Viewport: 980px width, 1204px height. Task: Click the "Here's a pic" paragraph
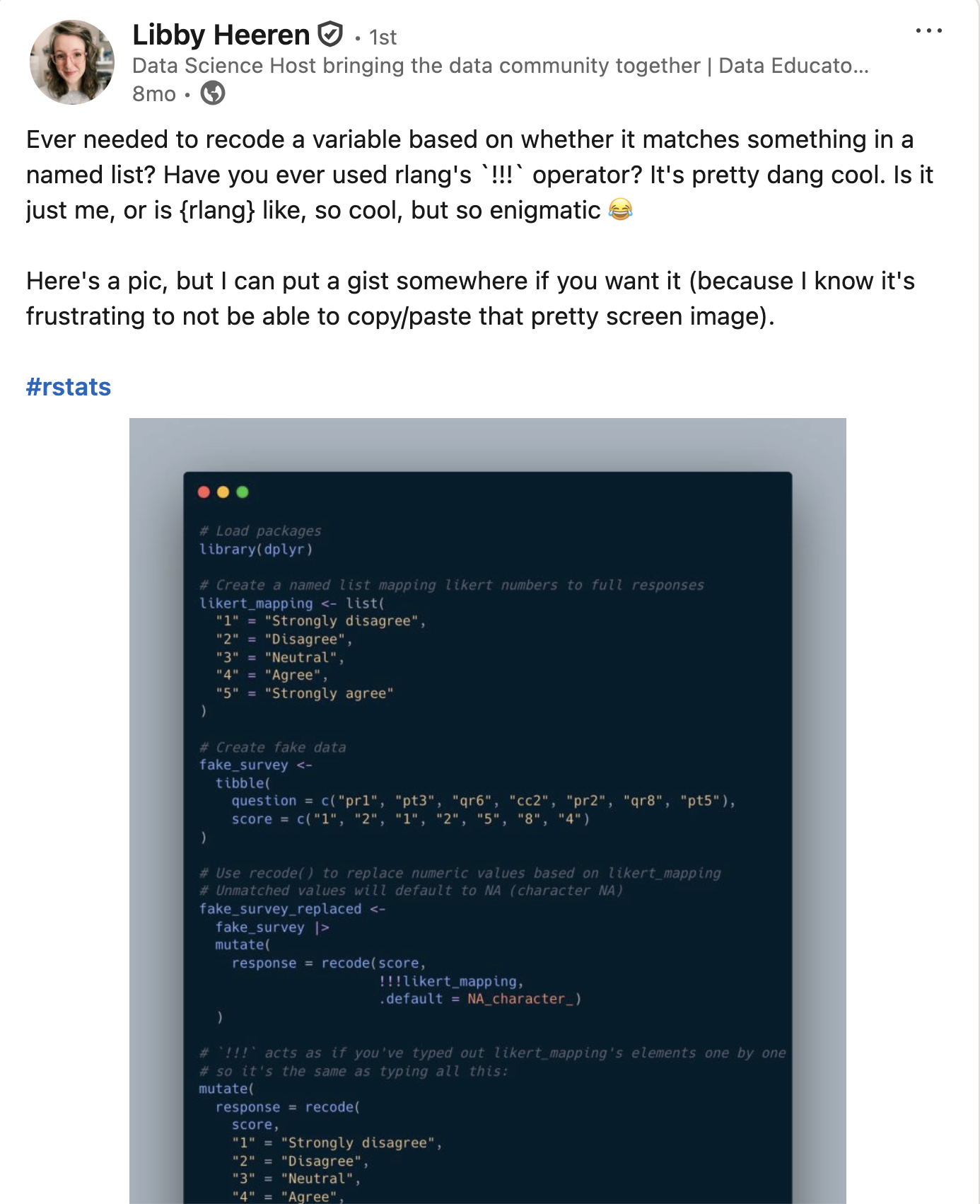(471, 299)
